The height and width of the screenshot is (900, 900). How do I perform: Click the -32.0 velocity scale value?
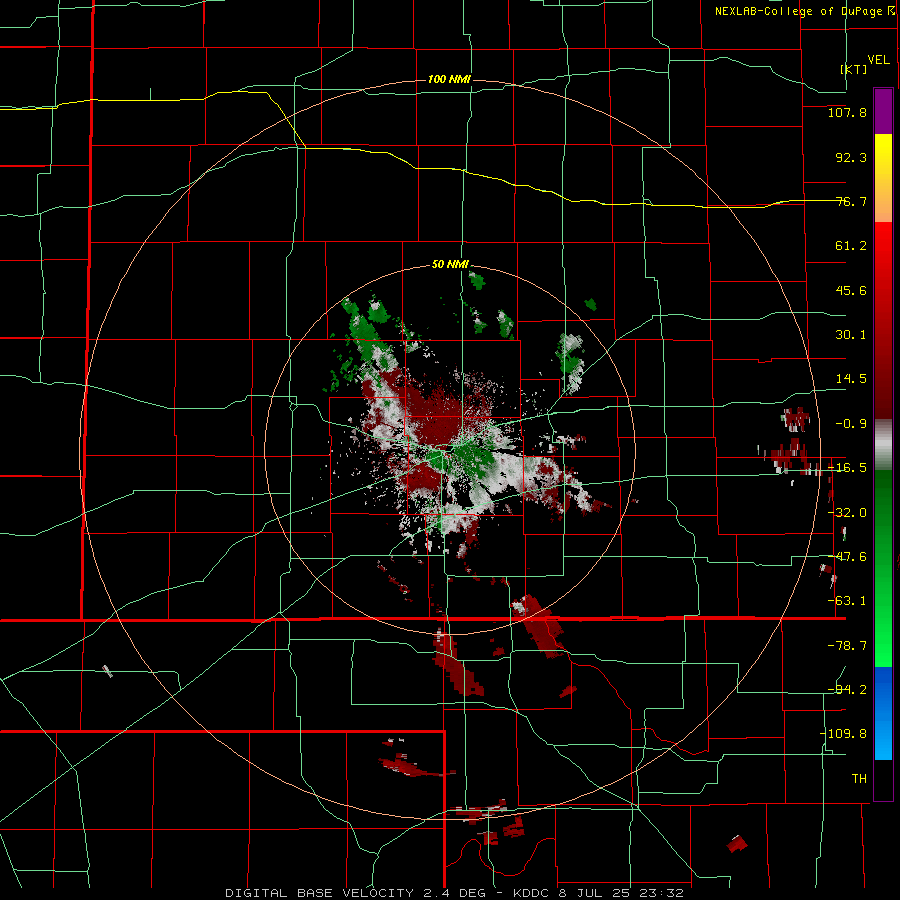847,513
